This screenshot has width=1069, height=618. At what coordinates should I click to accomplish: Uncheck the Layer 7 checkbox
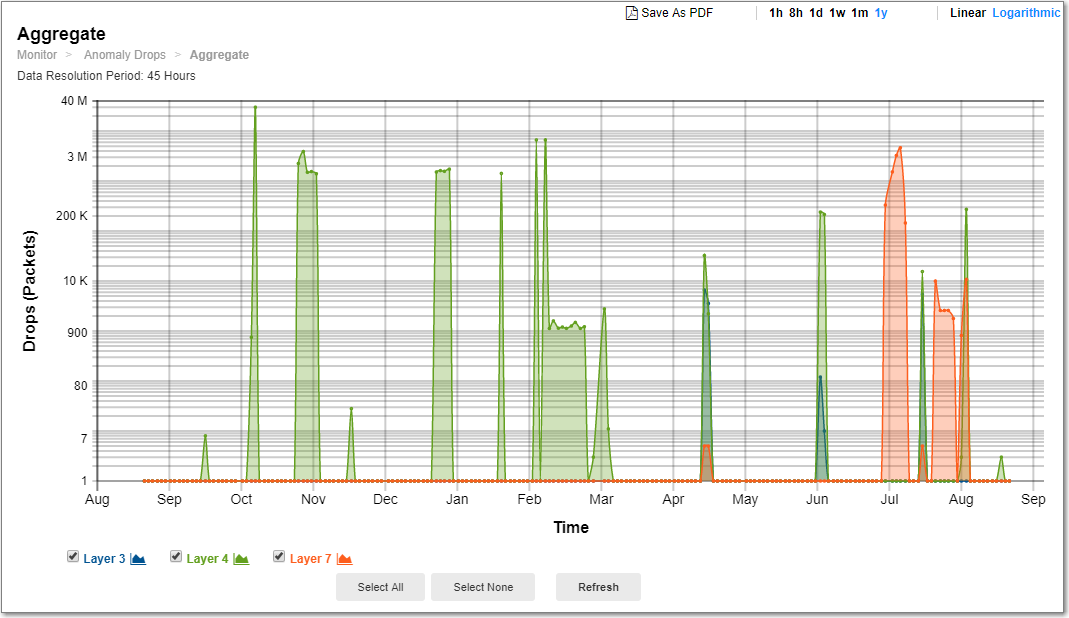tap(279, 557)
